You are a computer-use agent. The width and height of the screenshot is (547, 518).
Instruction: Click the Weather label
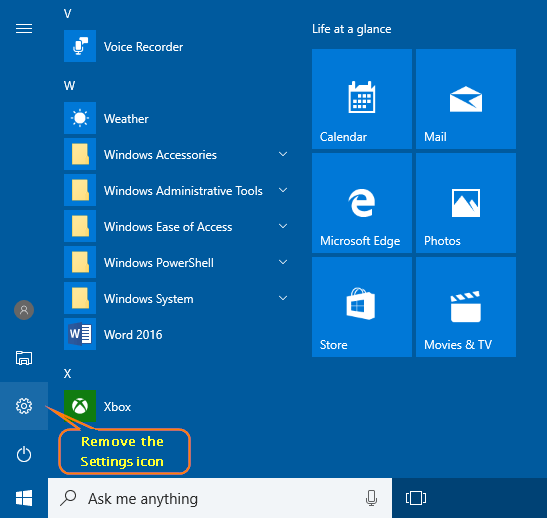tap(126, 119)
